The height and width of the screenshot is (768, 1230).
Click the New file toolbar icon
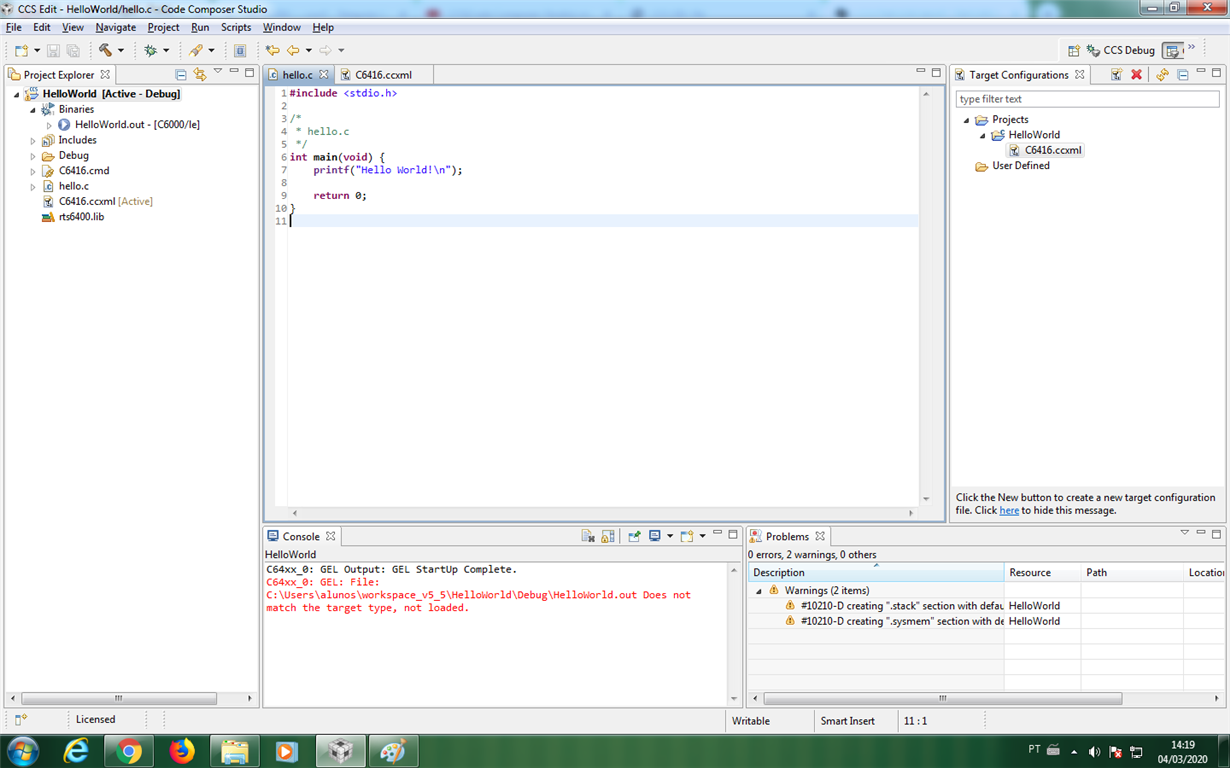point(21,50)
